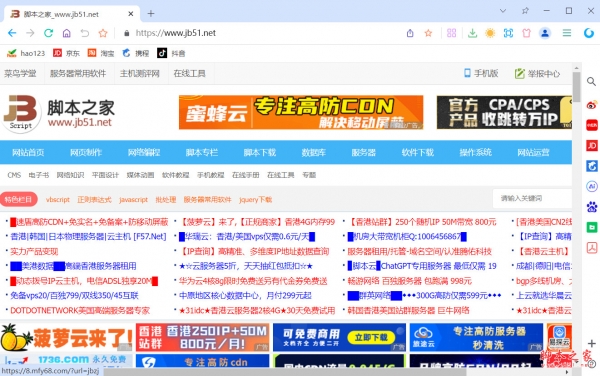The width and height of the screenshot is (600, 376).
Task: Close the 脚本之家 browser tab
Action: (x=130, y=14)
